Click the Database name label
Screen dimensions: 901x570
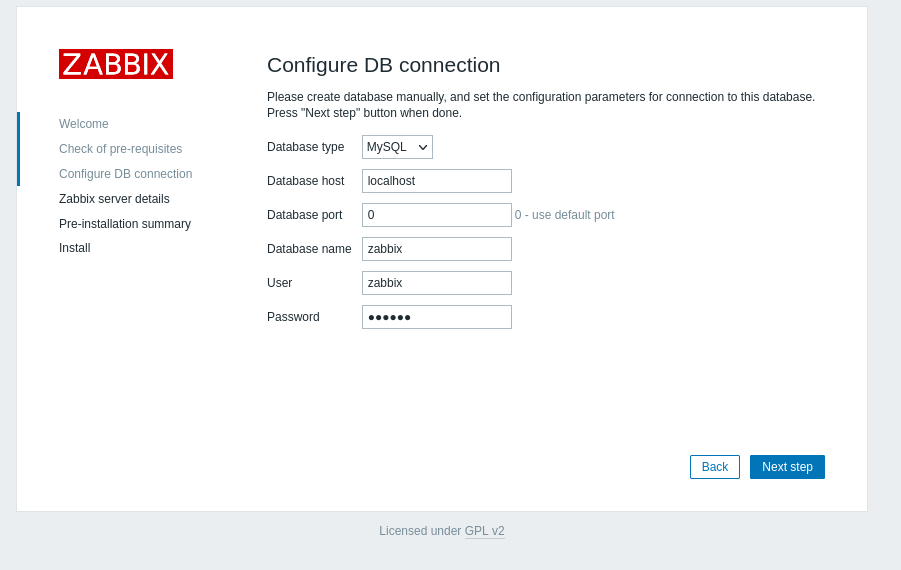click(x=309, y=249)
